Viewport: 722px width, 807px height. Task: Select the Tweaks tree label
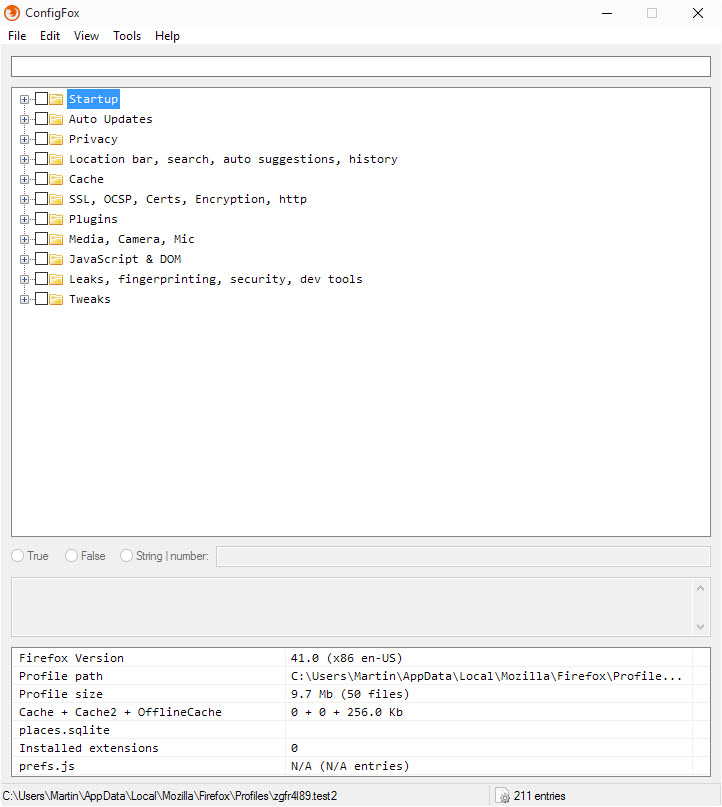[90, 299]
